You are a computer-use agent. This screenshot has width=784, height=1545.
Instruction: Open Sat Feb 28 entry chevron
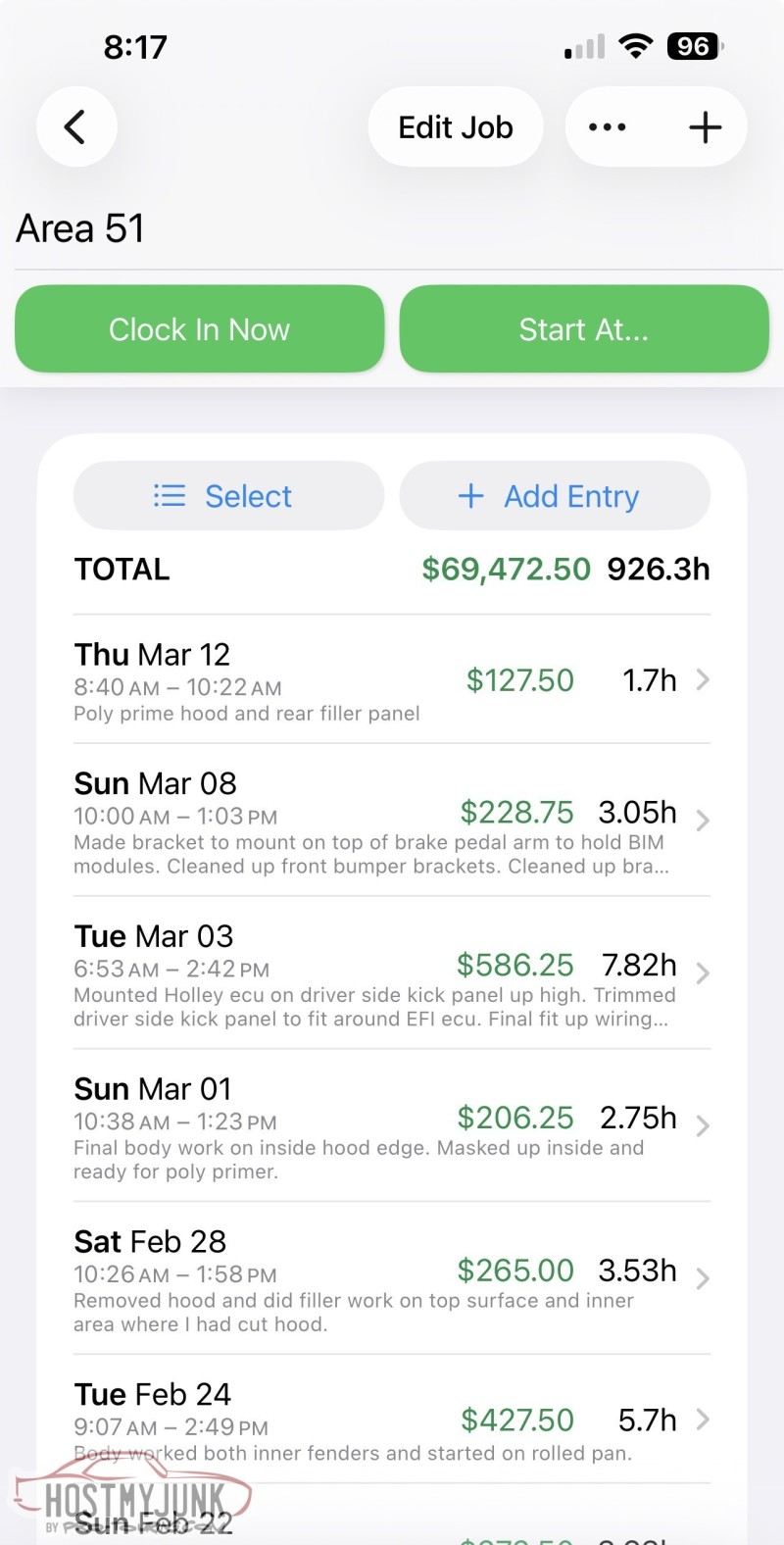[702, 1277]
